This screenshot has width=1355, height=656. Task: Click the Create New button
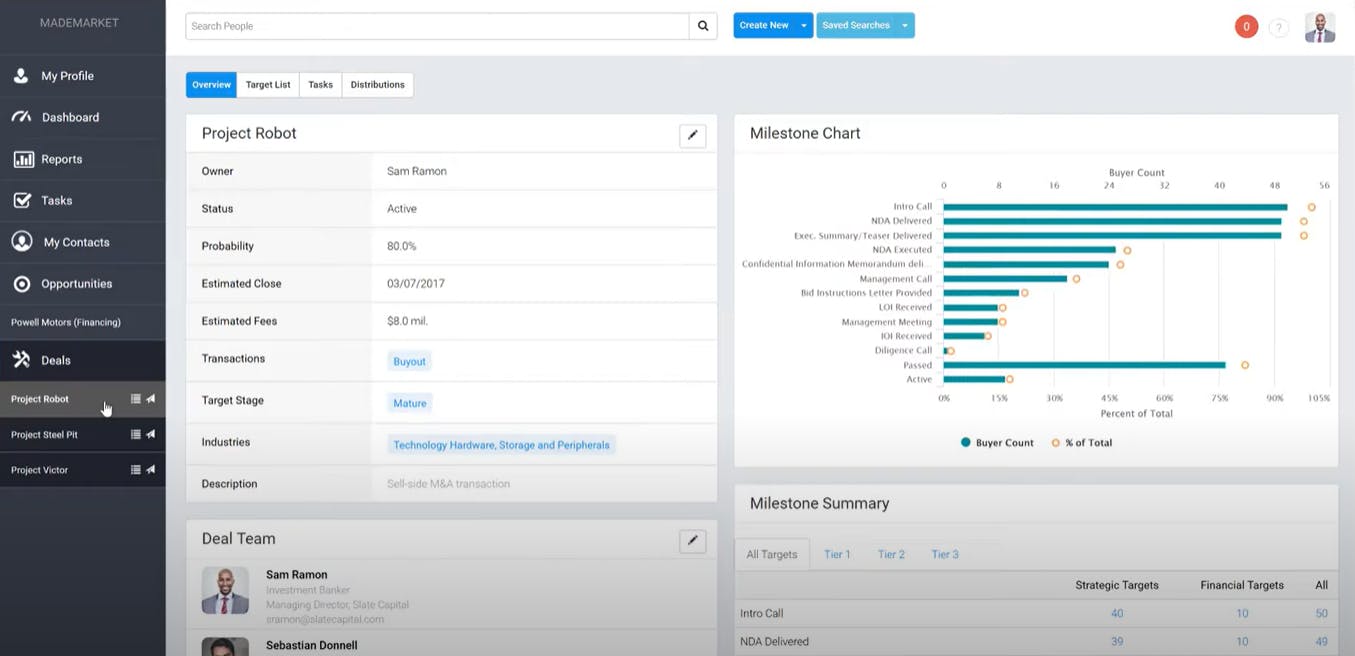pyautogui.click(x=765, y=26)
